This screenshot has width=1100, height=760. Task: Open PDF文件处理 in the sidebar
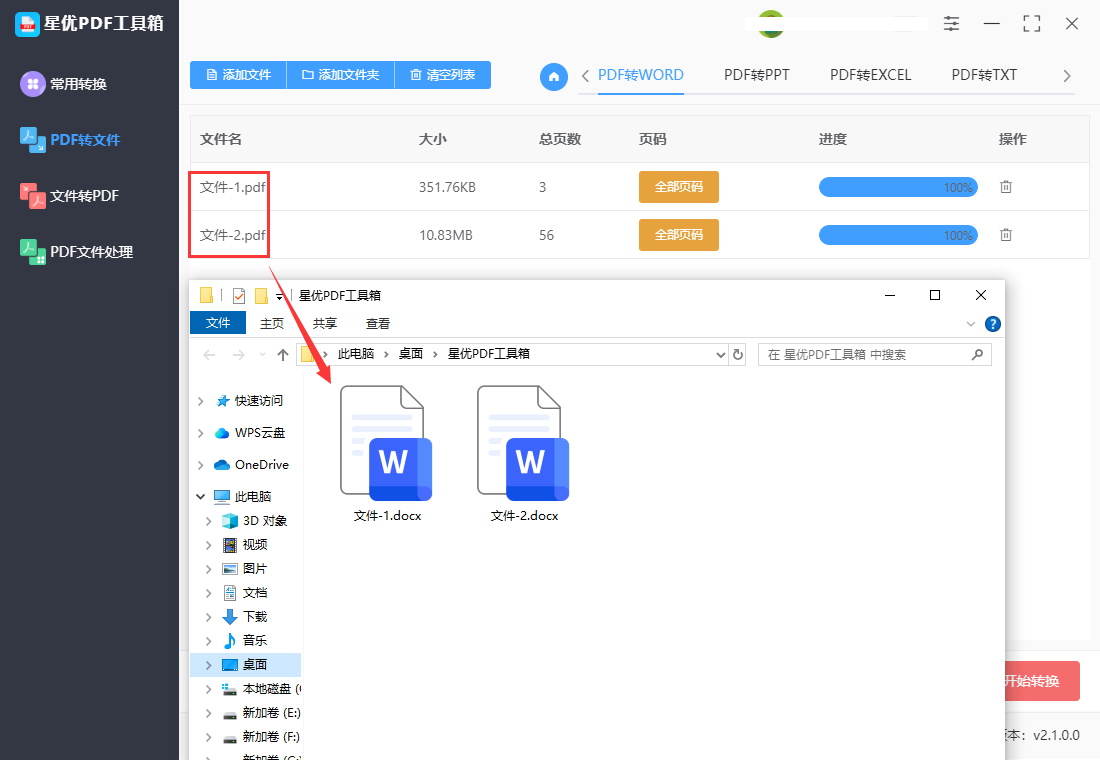tap(76, 252)
